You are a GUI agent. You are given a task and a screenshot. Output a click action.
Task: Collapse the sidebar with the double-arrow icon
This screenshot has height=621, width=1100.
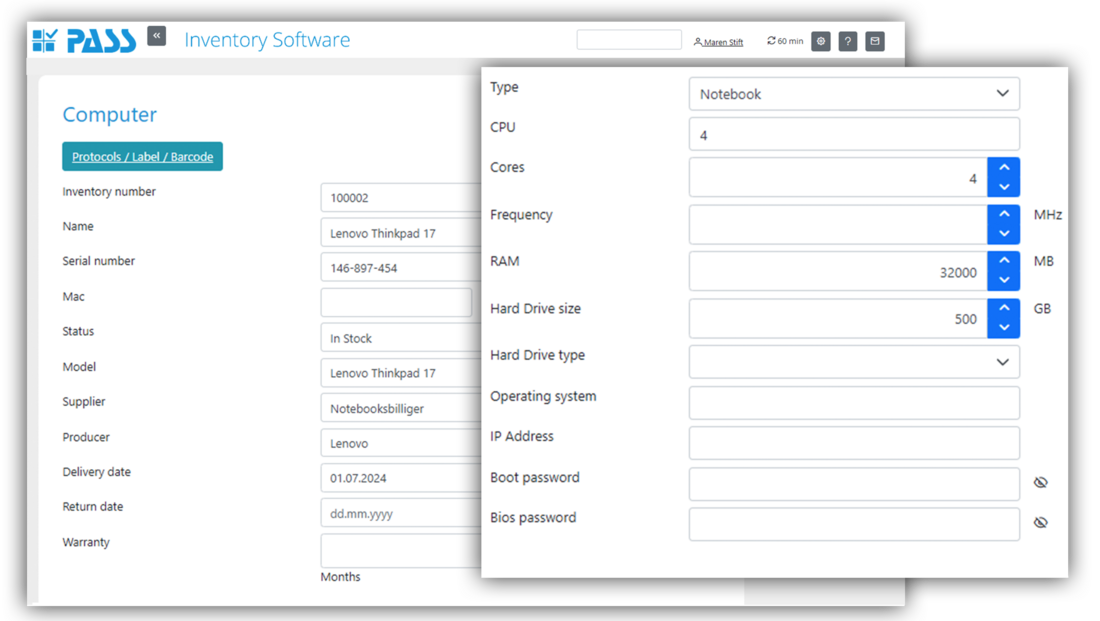point(156,35)
